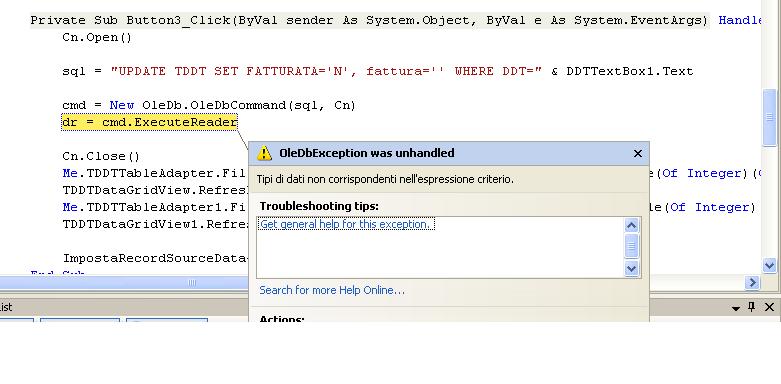
Task: Click the troubleshooting tips scroll down arrow
Action: coord(631,269)
